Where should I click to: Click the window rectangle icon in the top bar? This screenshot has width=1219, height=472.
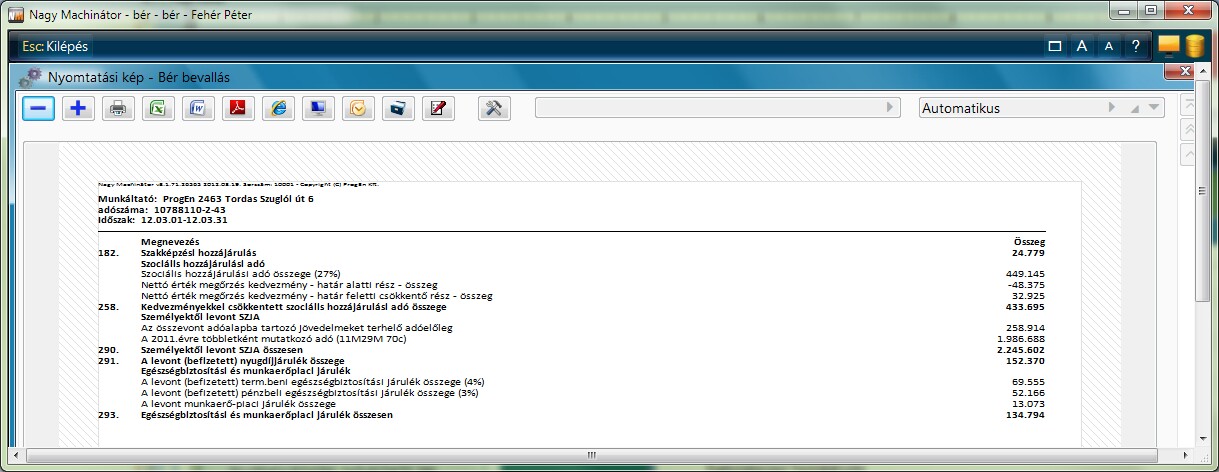point(1054,46)
